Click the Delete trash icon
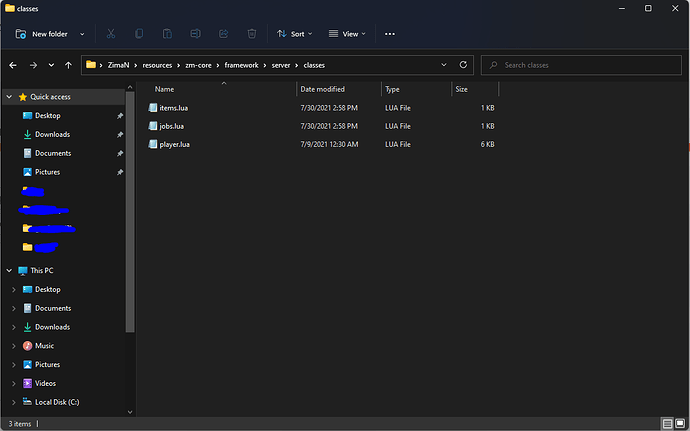Viewport: 690px width, 431px height. tap(252, 34)
